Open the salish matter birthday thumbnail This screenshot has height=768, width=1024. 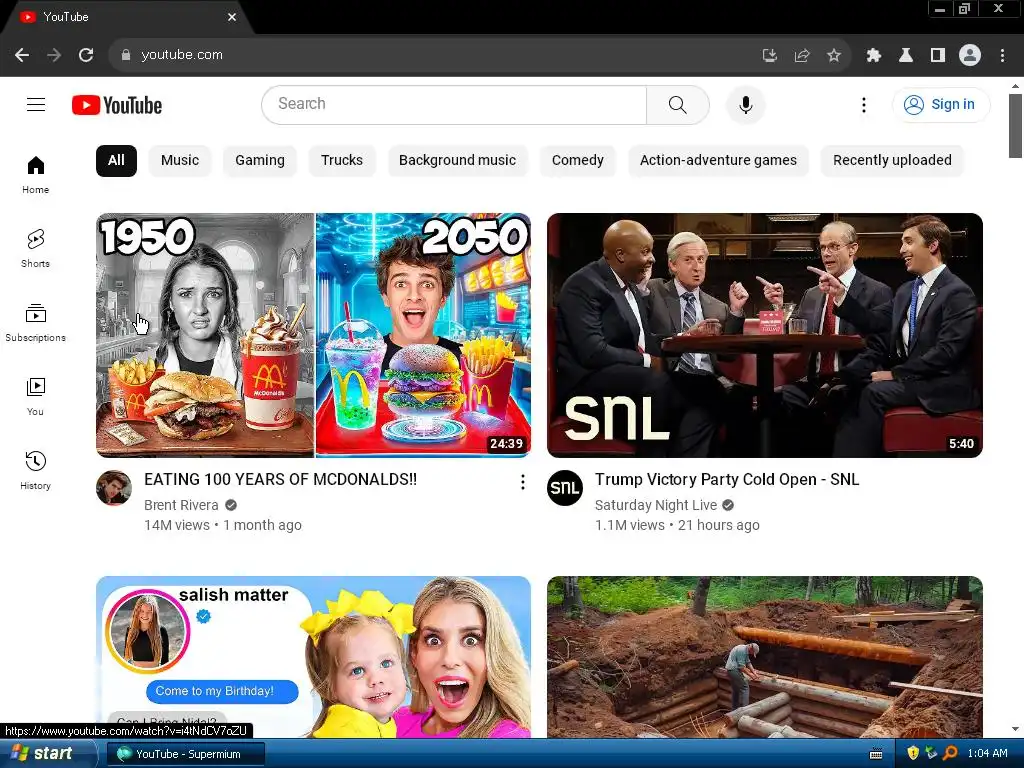(313, 656)
